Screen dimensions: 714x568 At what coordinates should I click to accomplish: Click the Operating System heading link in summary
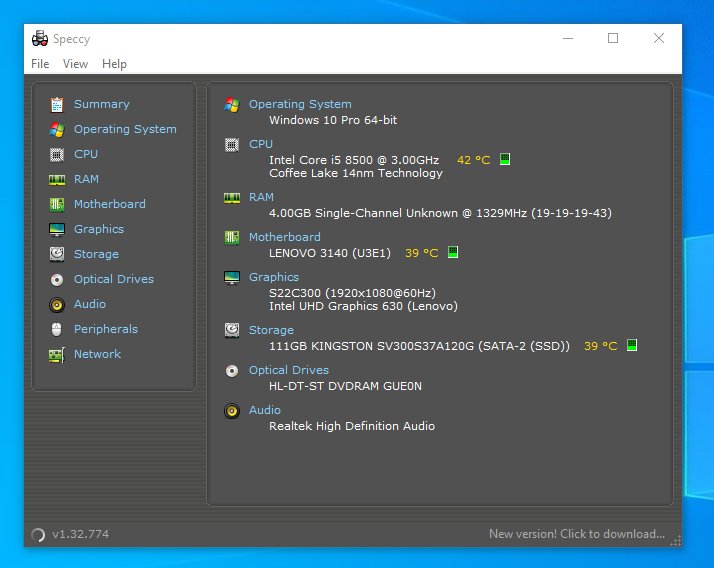(x=300, y=104)
